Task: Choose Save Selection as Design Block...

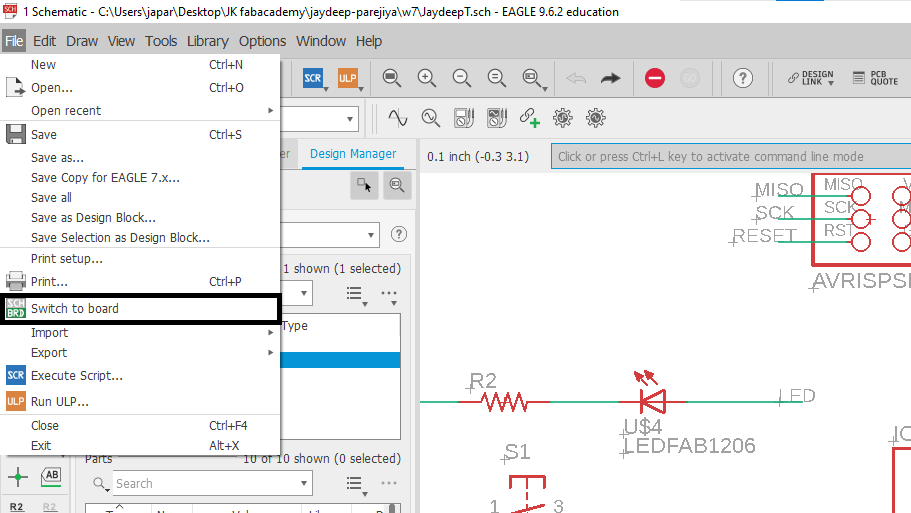Action: pyautogui.click(x=140, y=238)
